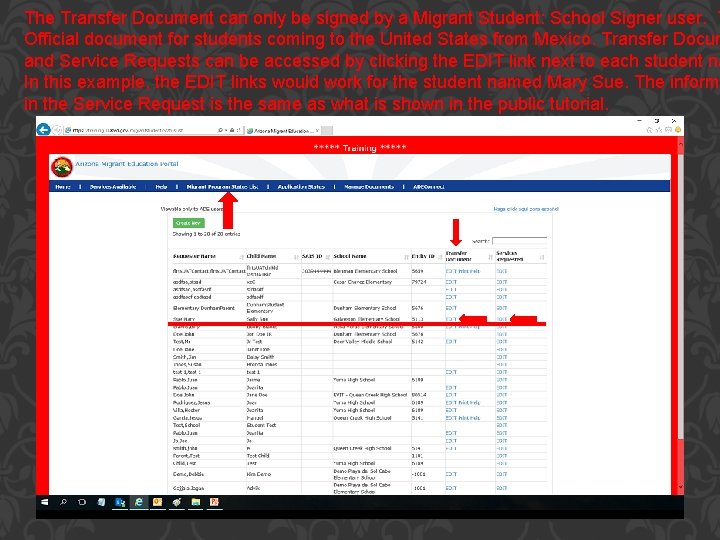
Task: Click 'Showing 1 to 10 of 20 entries' text
Action: (x=206, y=234)
